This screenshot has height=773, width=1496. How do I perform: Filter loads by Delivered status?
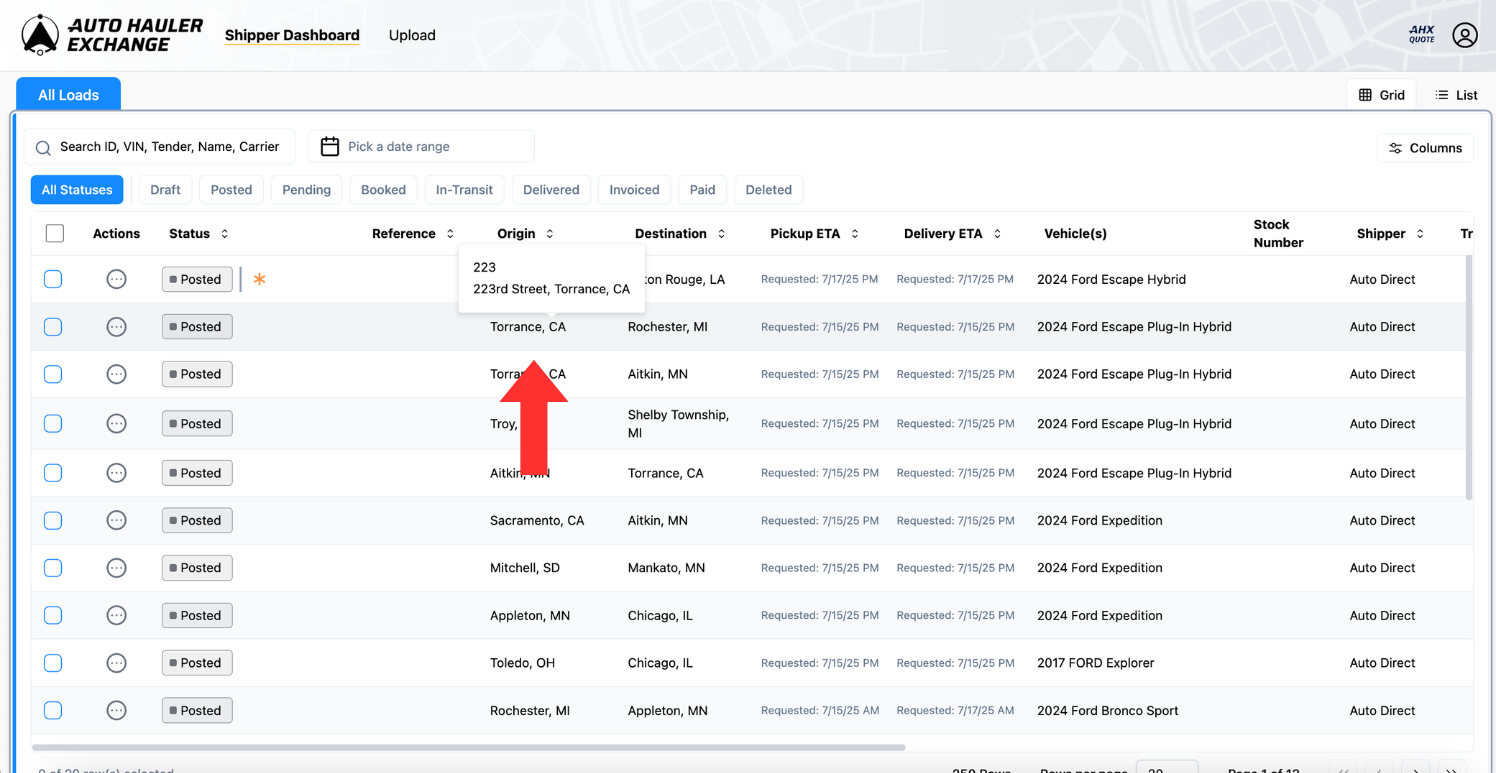pyautogui.click(x=551, y=190)
